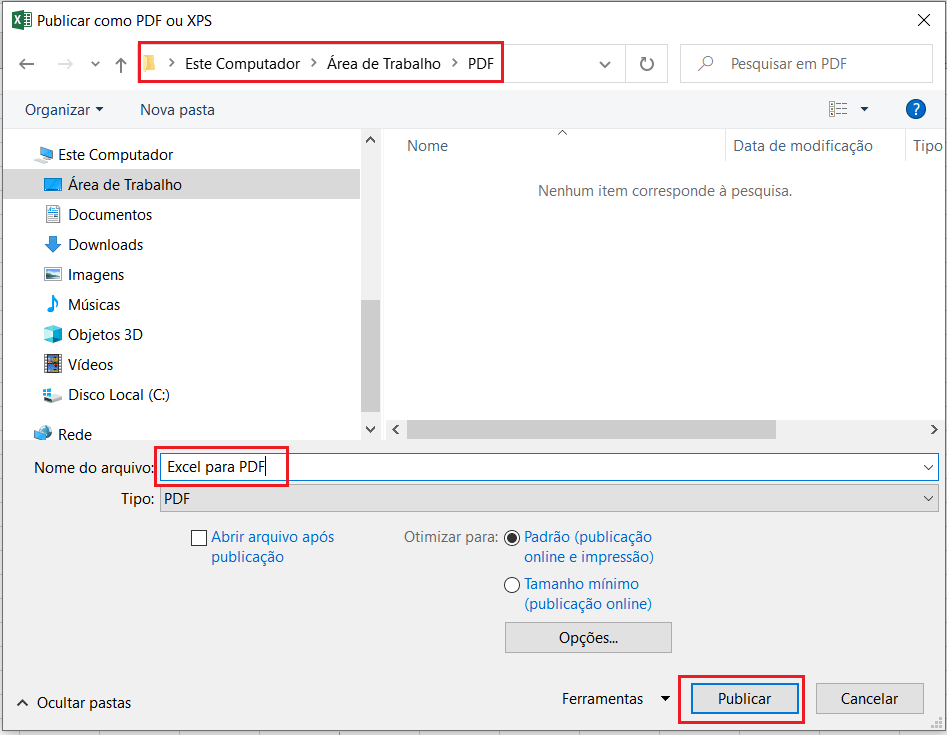Select Padrão optimization radio button
Viewport: 947px width, 735px height.
(x=512, y=538)
